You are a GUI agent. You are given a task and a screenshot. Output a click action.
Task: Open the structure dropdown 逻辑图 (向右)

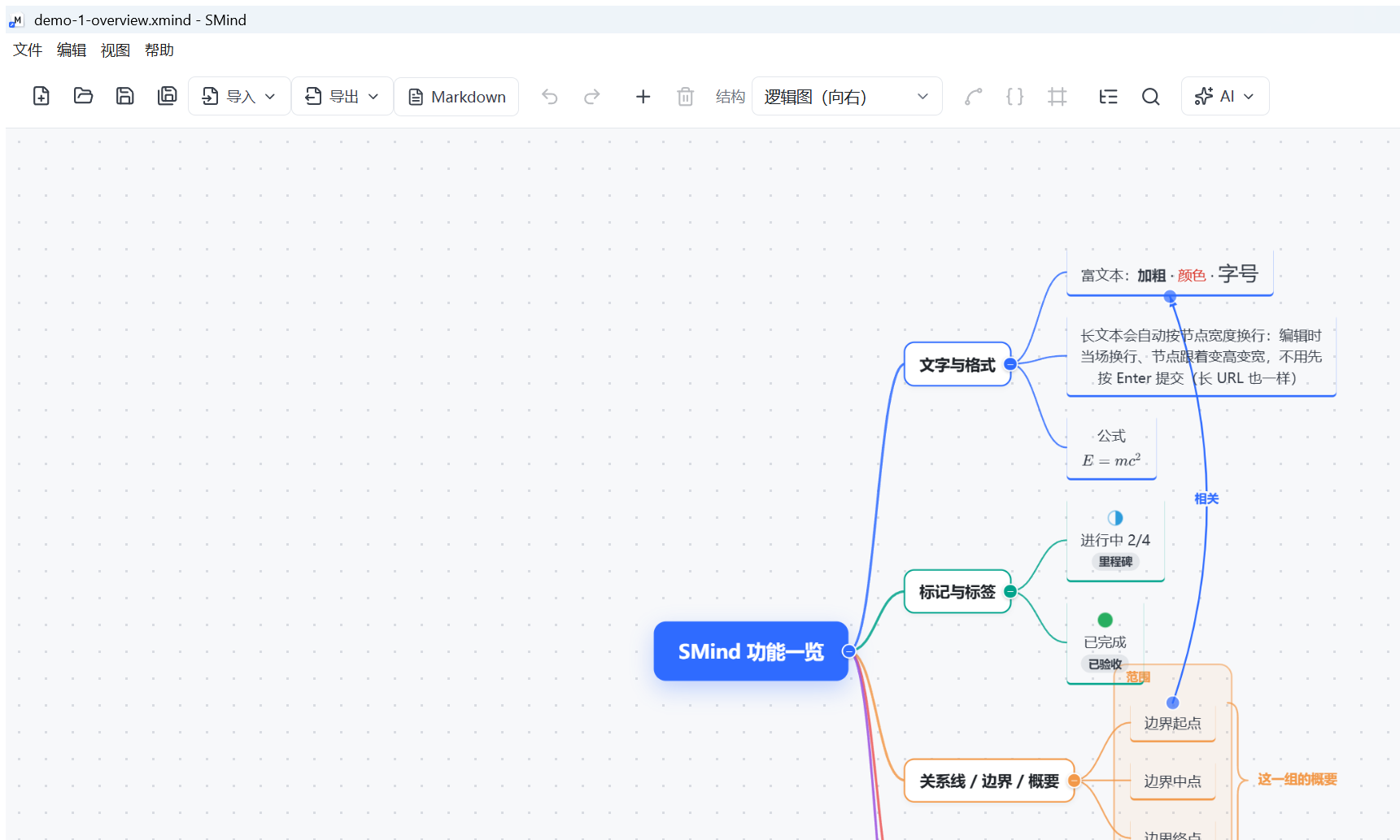847,97
